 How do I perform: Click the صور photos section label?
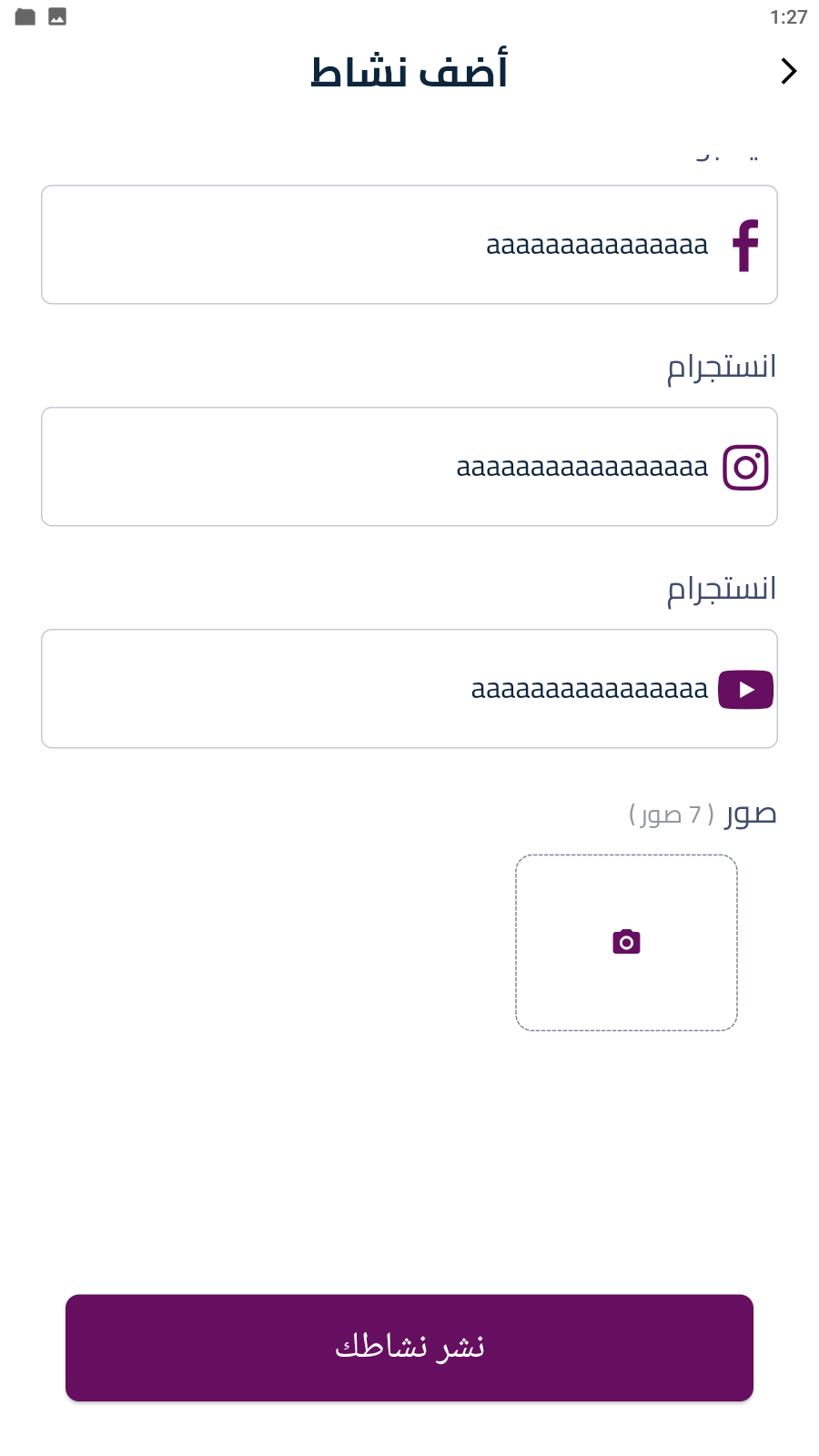(x=750, y=814)
